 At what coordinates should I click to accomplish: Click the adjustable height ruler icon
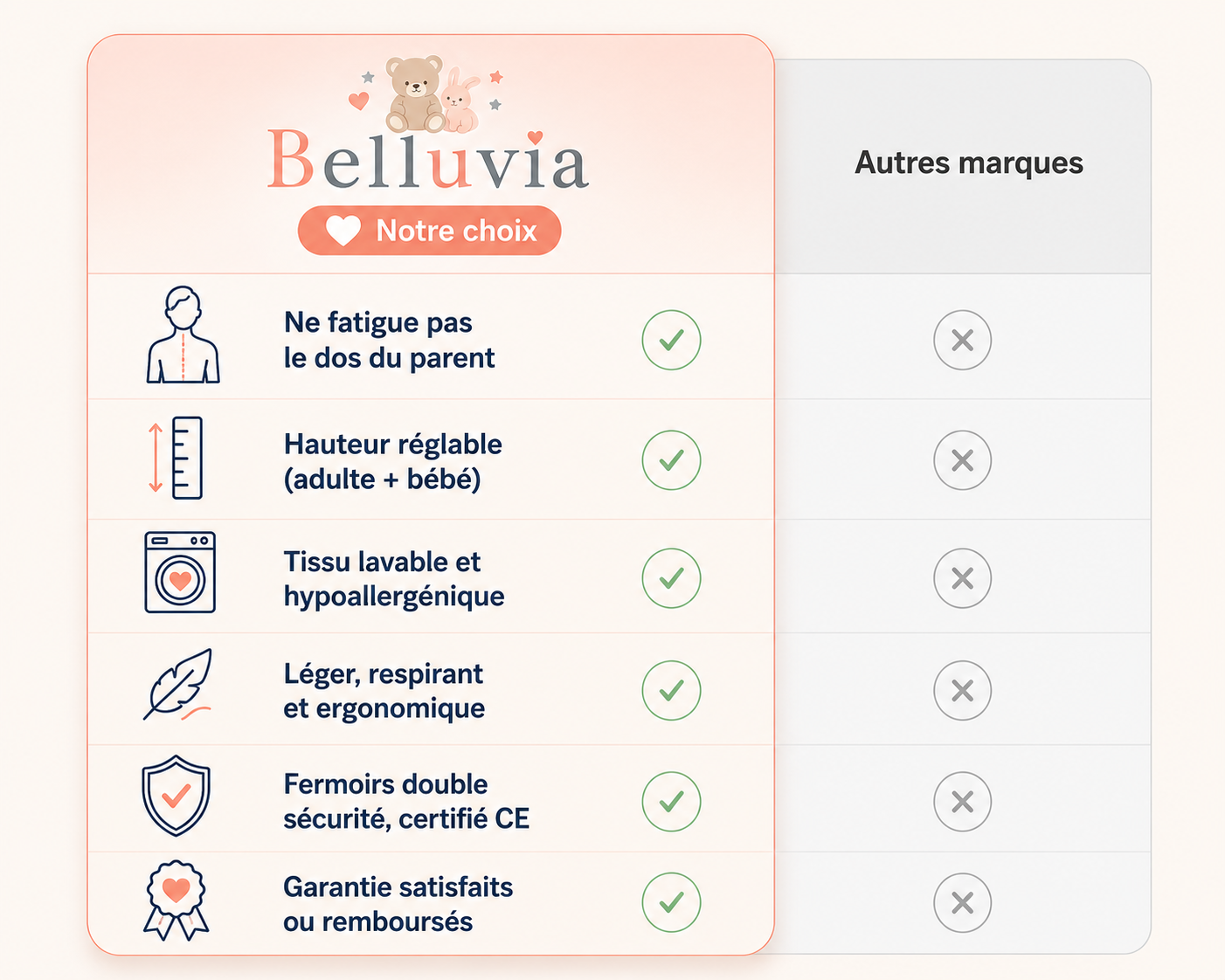point(178,458)
